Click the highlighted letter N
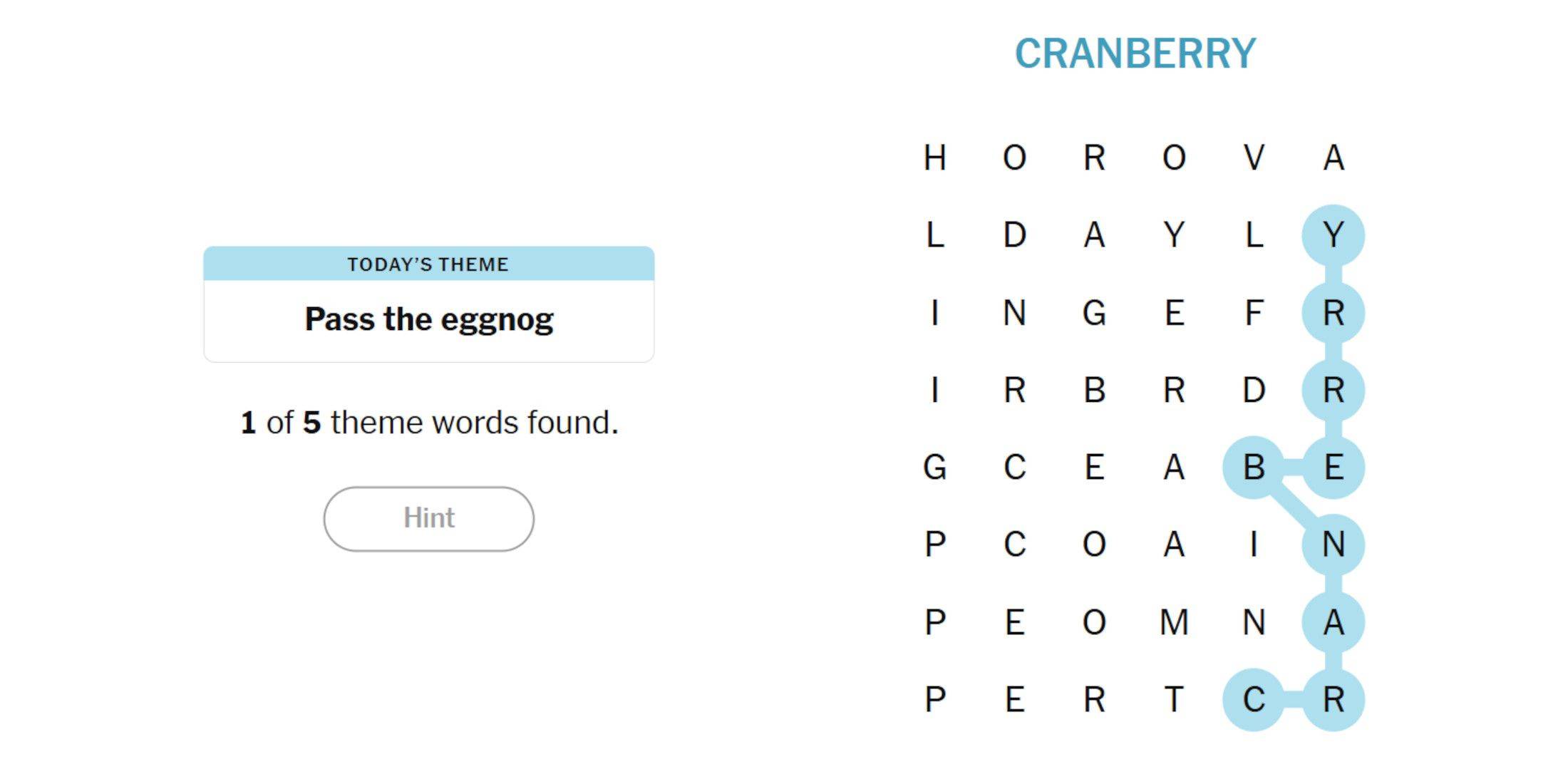Viewport: 1568px width, 784px height. coord(1333,545)
